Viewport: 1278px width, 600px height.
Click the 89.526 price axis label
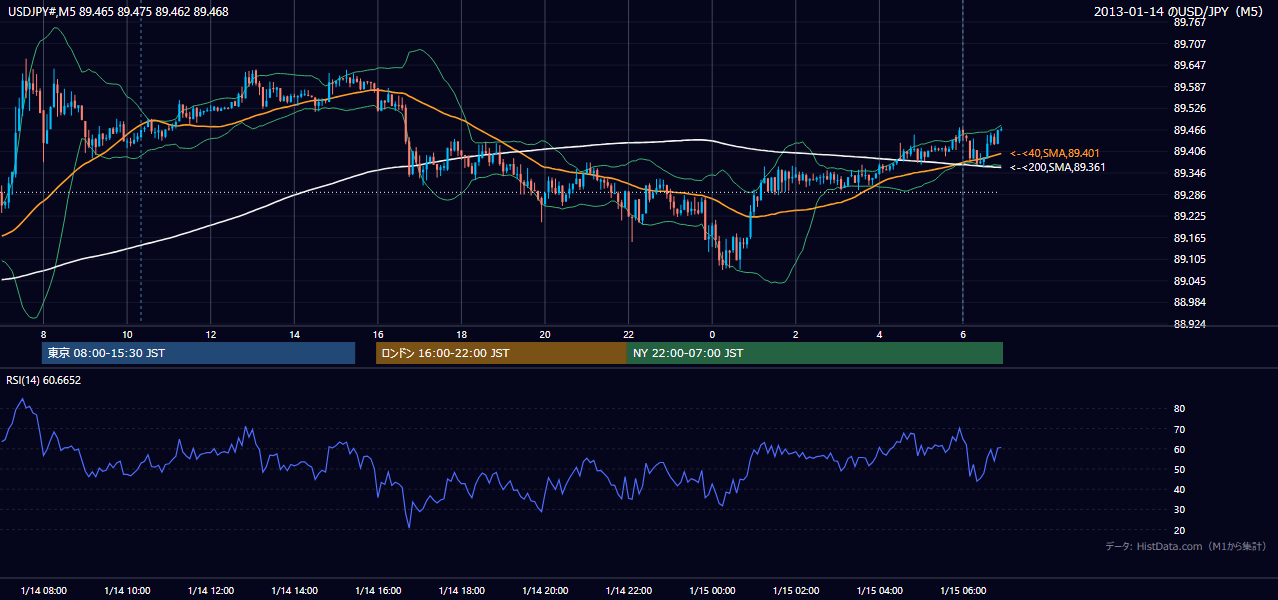1189,108
